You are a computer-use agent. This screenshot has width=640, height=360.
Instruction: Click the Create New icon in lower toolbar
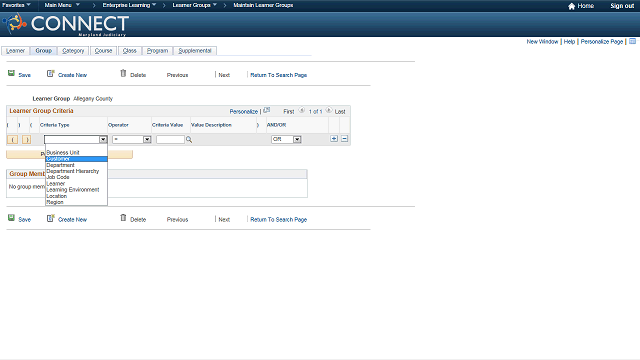[x=50, y=218]
